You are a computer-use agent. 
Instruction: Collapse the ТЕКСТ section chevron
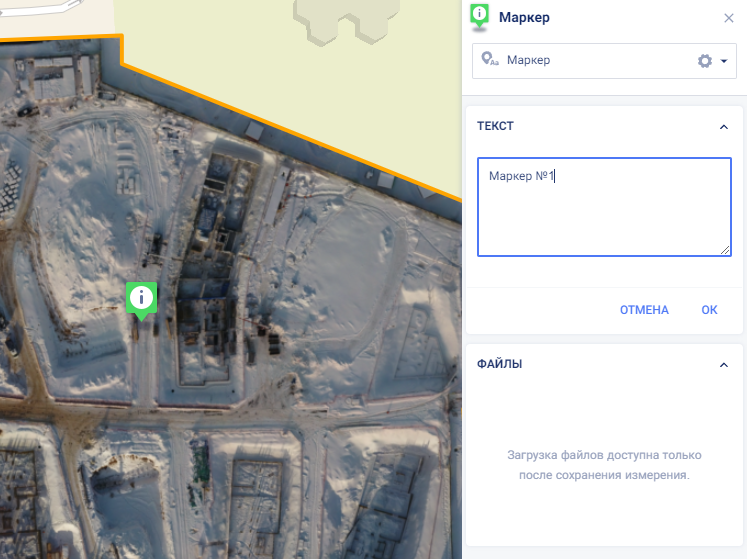click(x=724, y=127)
